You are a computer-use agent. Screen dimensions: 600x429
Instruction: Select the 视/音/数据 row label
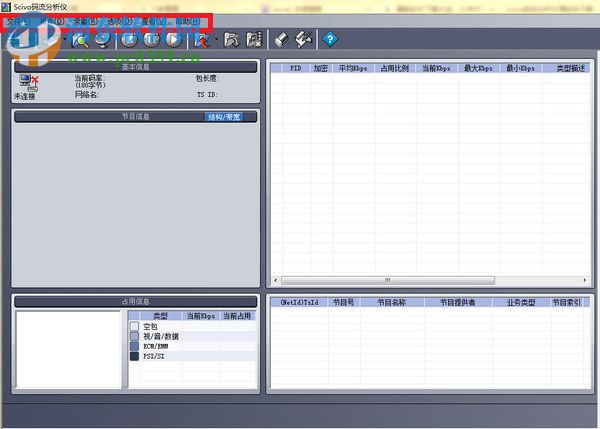(161, 337)
